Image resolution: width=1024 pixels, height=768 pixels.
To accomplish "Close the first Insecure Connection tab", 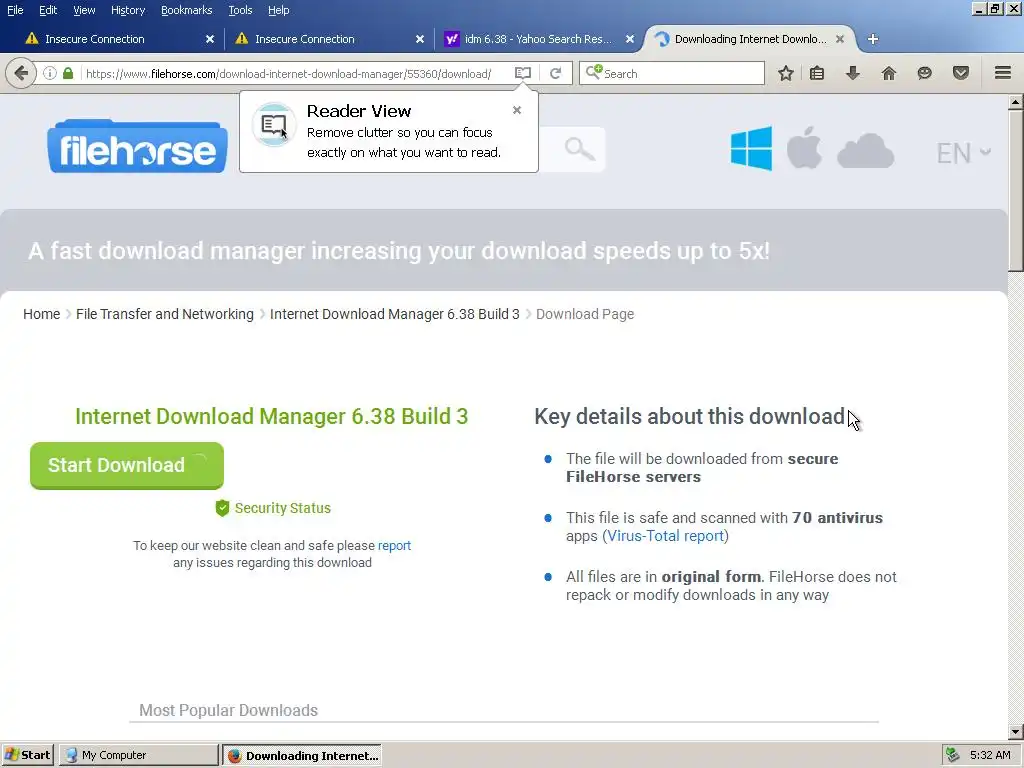I will [x=210, y=39].
